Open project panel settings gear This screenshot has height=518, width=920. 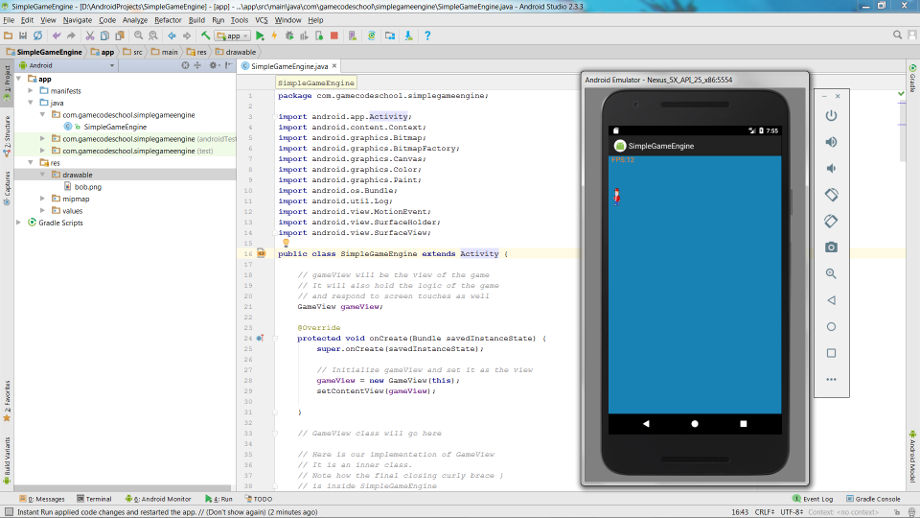click(214, 66)
